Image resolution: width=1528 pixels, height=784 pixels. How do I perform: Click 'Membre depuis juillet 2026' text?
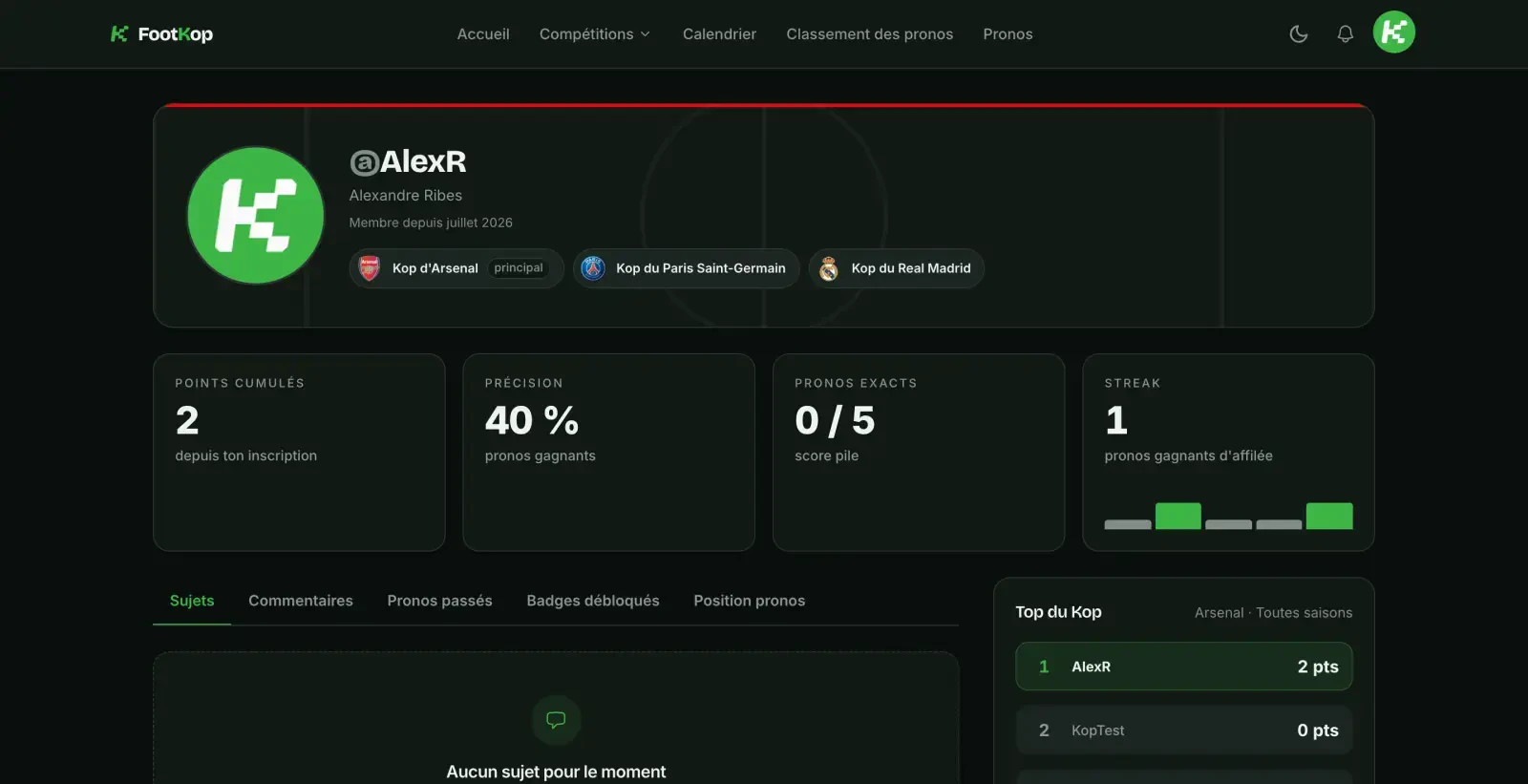(x=431, y=222)
